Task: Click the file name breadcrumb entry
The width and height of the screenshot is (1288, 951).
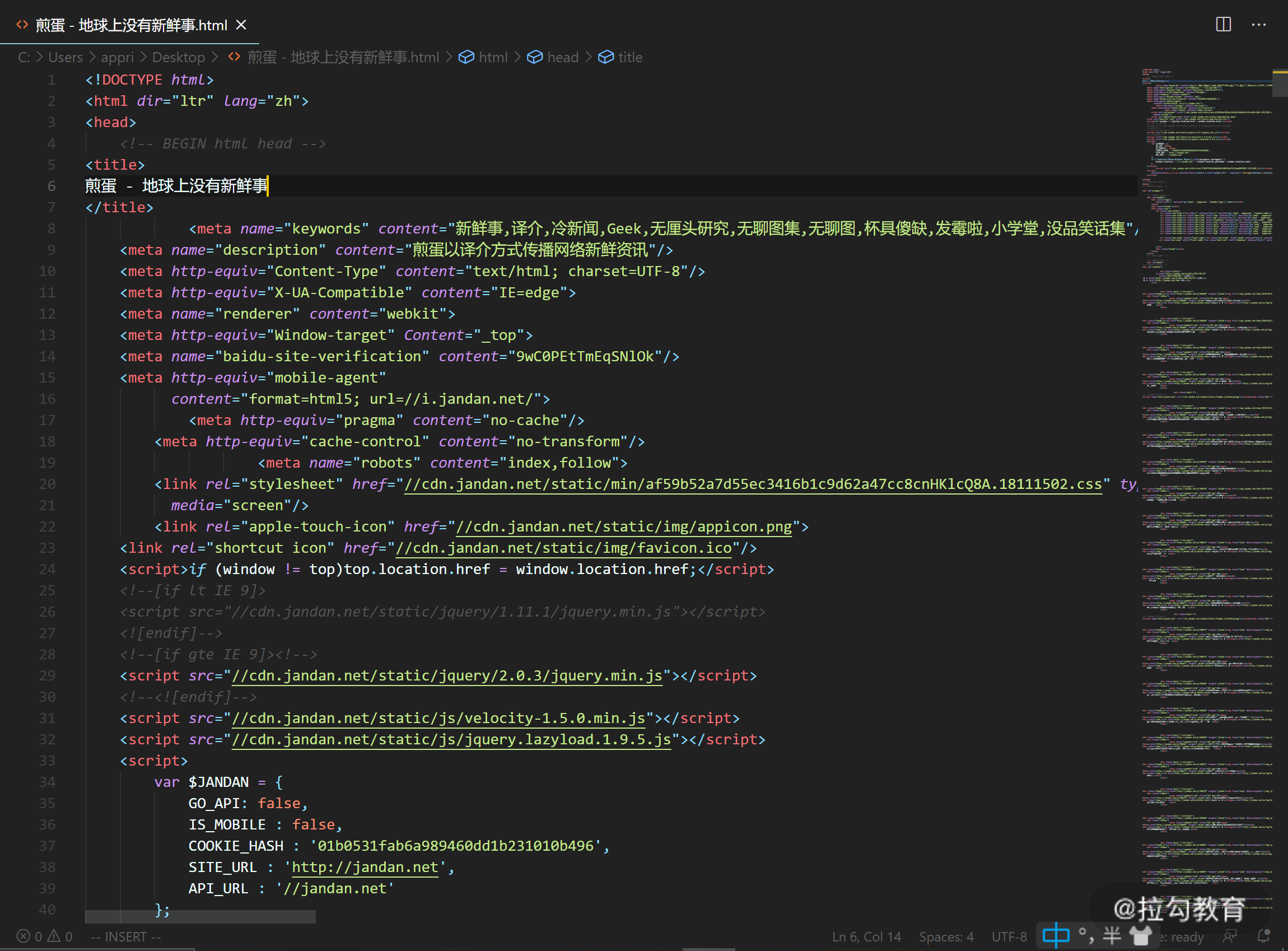Action: click(343, 57)
